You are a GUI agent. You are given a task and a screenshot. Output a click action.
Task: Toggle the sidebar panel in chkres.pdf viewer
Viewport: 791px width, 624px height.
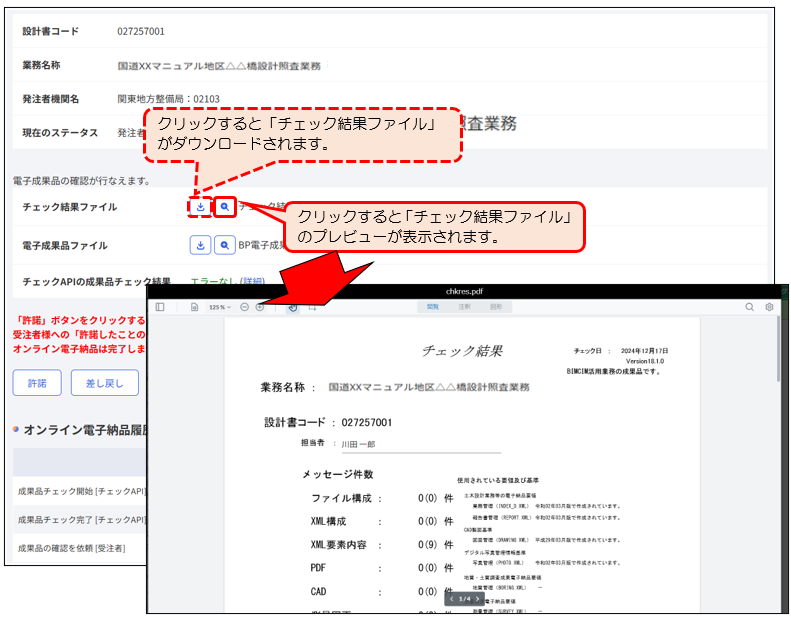click(160, 307)
